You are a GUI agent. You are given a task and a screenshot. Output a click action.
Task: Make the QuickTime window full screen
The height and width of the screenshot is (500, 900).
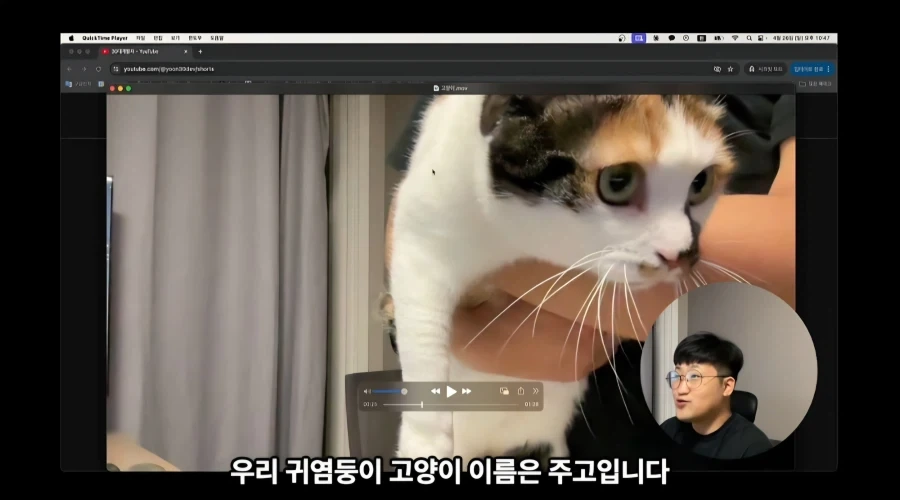pyautogui.click(x=129, y=88)
